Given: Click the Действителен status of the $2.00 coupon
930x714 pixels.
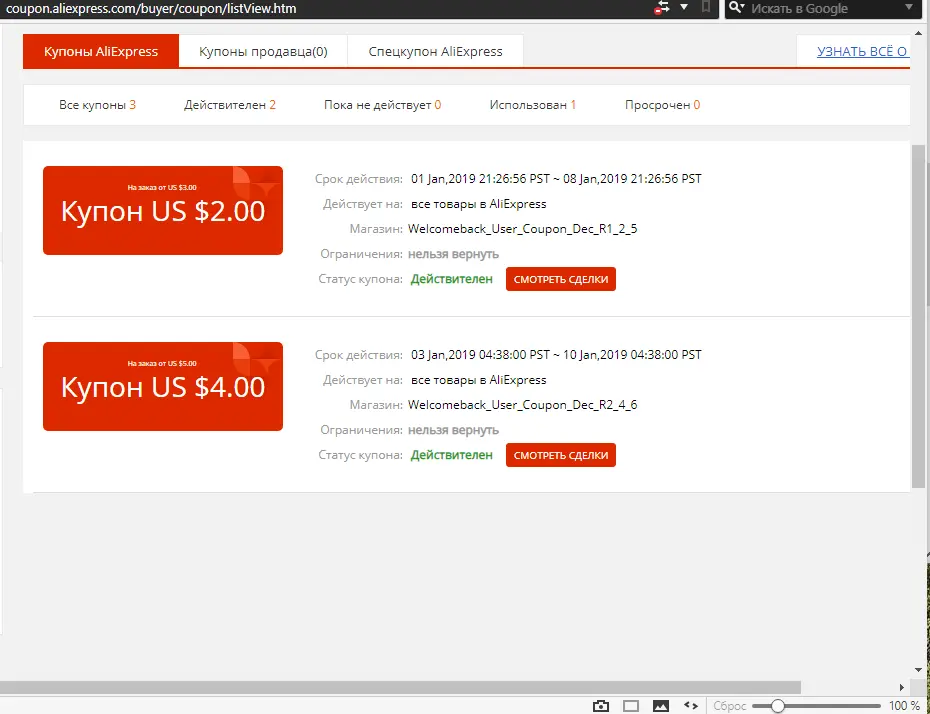Looking at the screenshot, I should pos(451,279).
